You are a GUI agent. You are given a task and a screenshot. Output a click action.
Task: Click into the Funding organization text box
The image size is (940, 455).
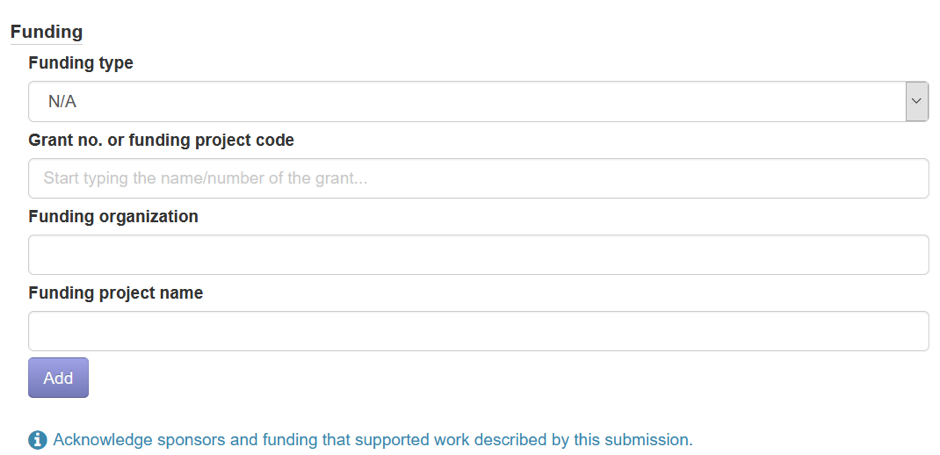click(x=478, y=255)
